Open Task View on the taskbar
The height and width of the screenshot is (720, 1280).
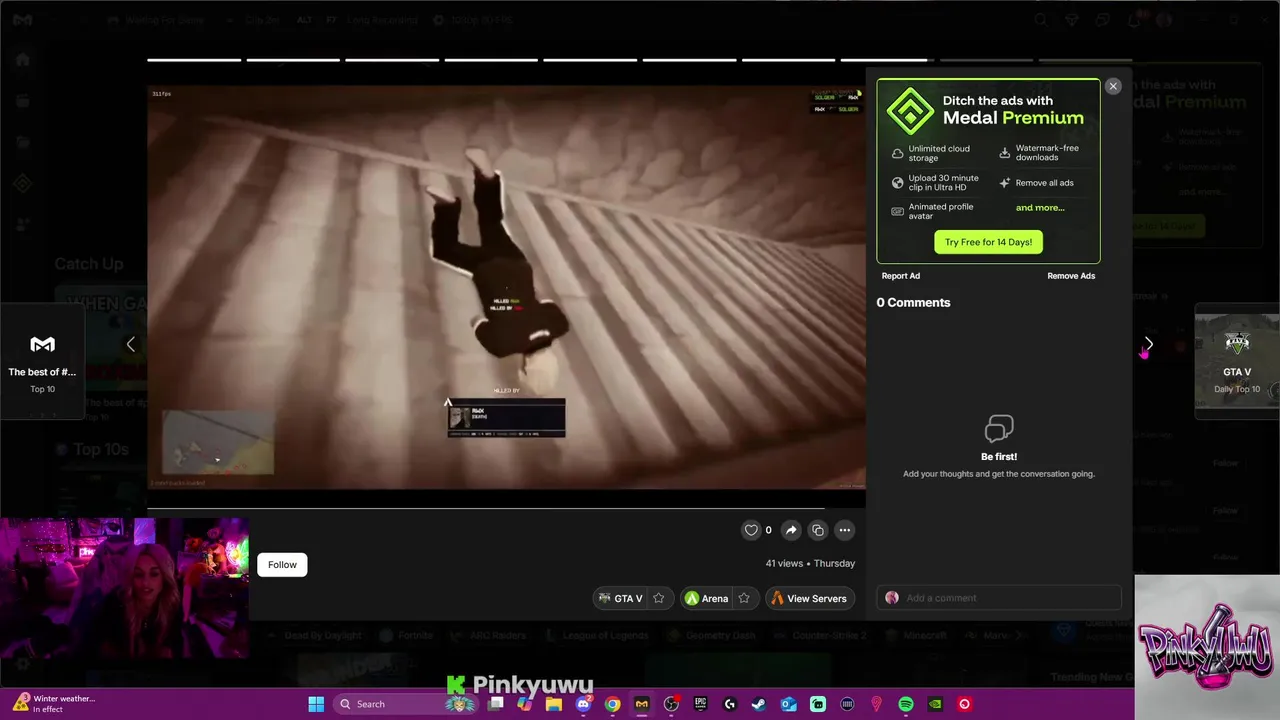(x=495, y=704)
